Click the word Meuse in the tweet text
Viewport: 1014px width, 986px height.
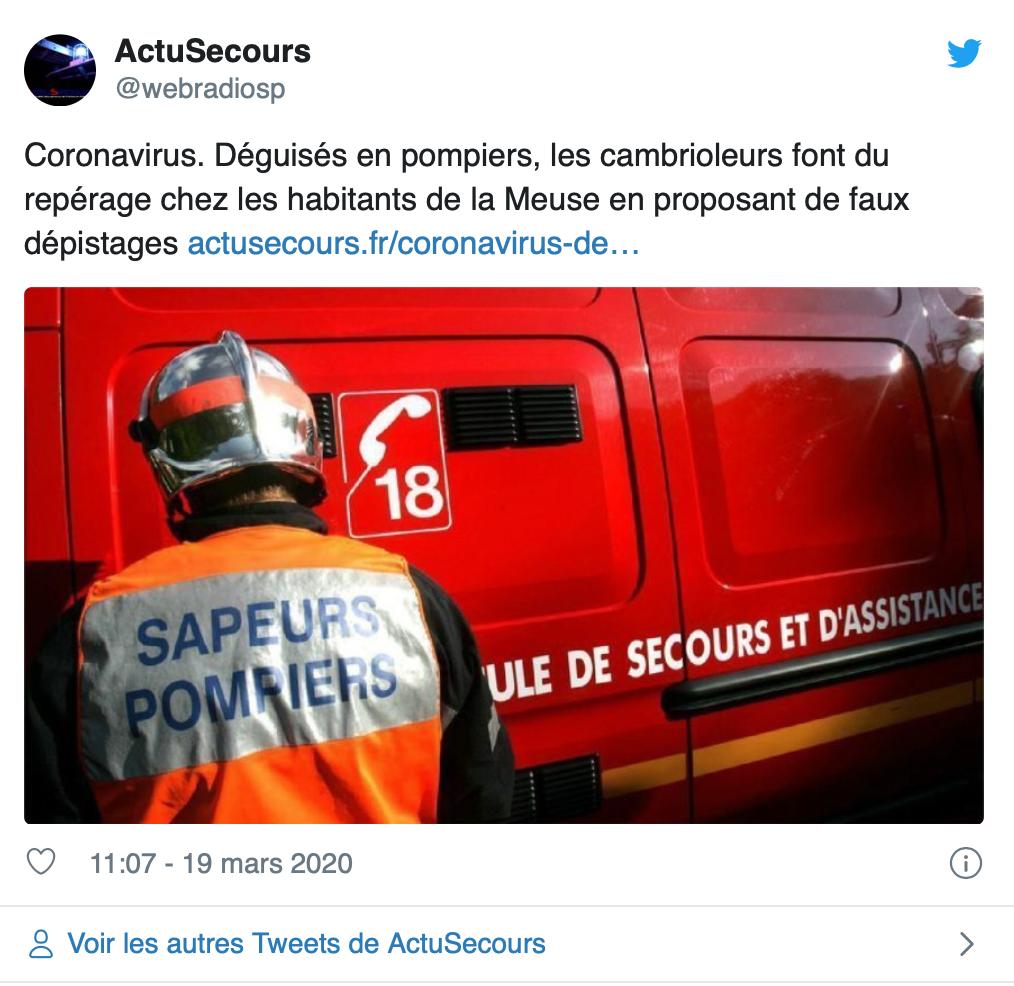coord(552,200)
